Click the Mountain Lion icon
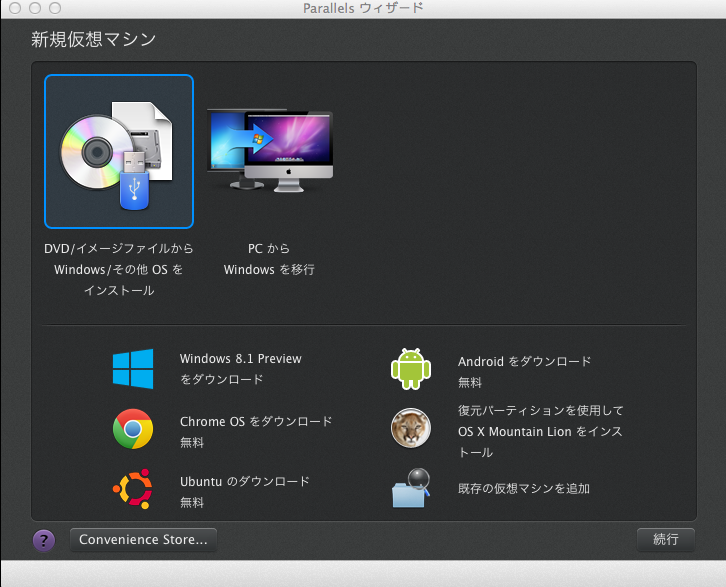 tap(411, 428)
